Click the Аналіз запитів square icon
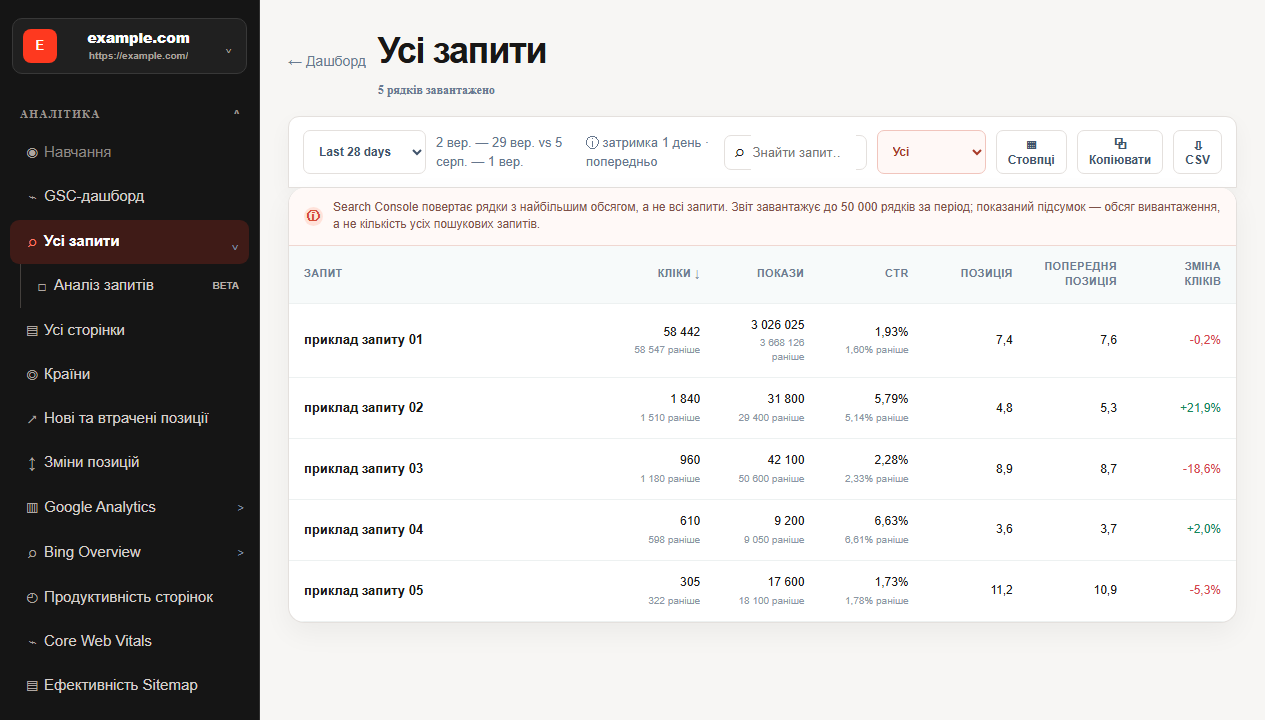 (x=42, y=287)
